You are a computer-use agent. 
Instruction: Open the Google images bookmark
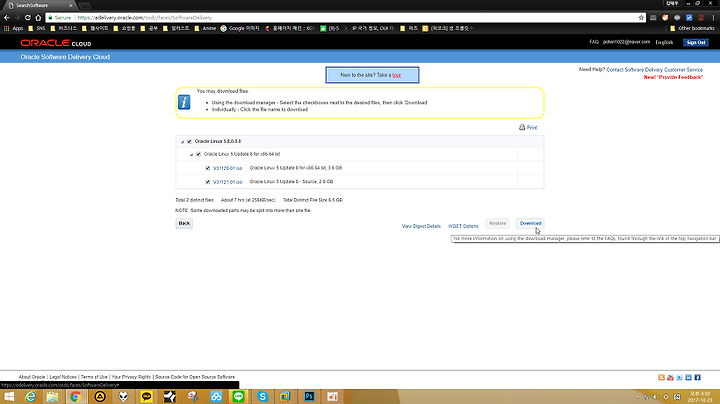(240, 28)
